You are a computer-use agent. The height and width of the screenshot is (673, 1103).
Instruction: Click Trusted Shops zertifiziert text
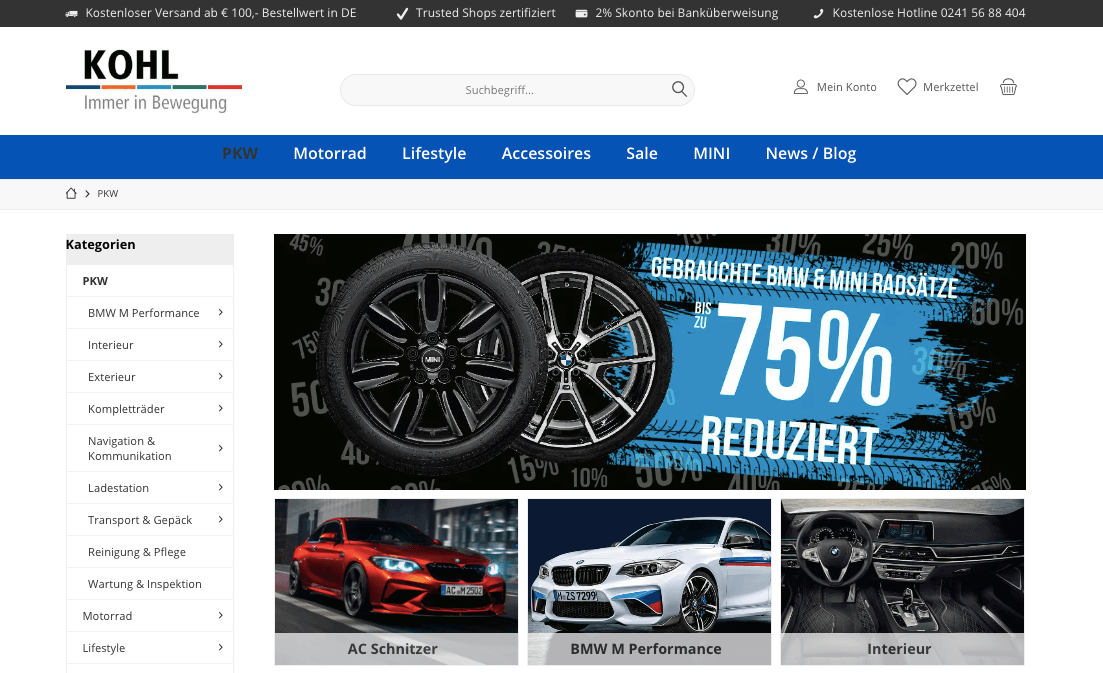[485, 13]
